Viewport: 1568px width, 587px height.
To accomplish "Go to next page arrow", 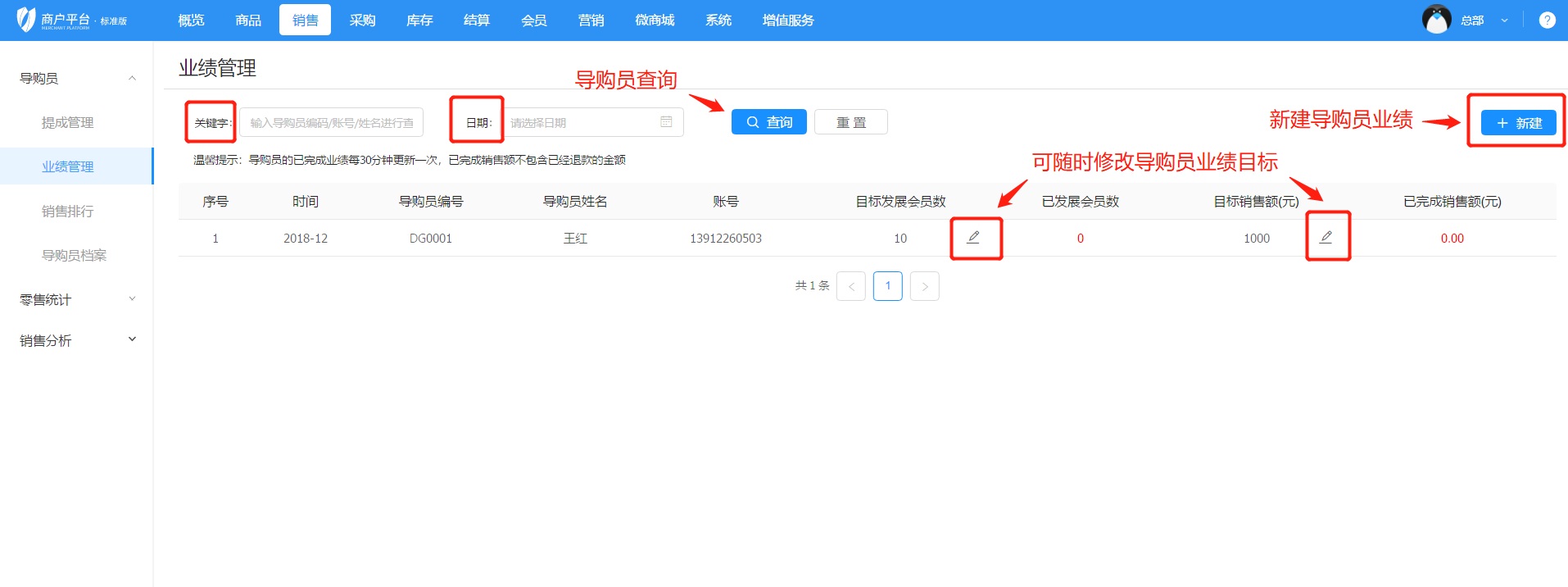I will (924, 286).
